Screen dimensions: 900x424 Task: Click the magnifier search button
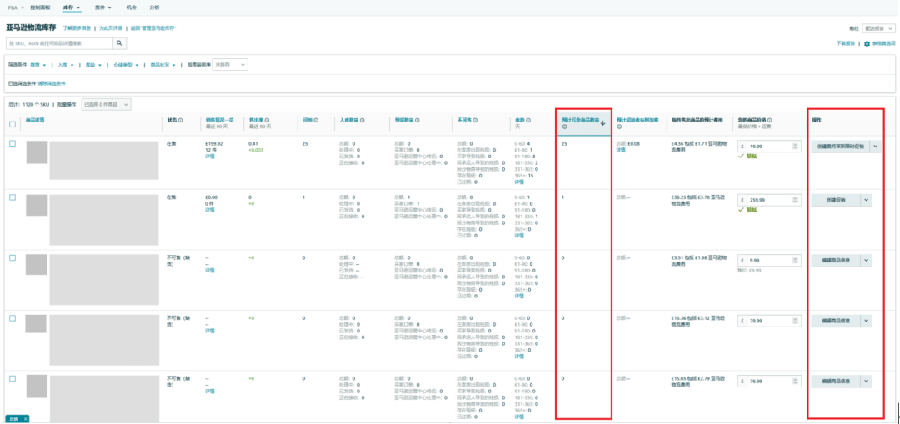click(x=119, y=43)
